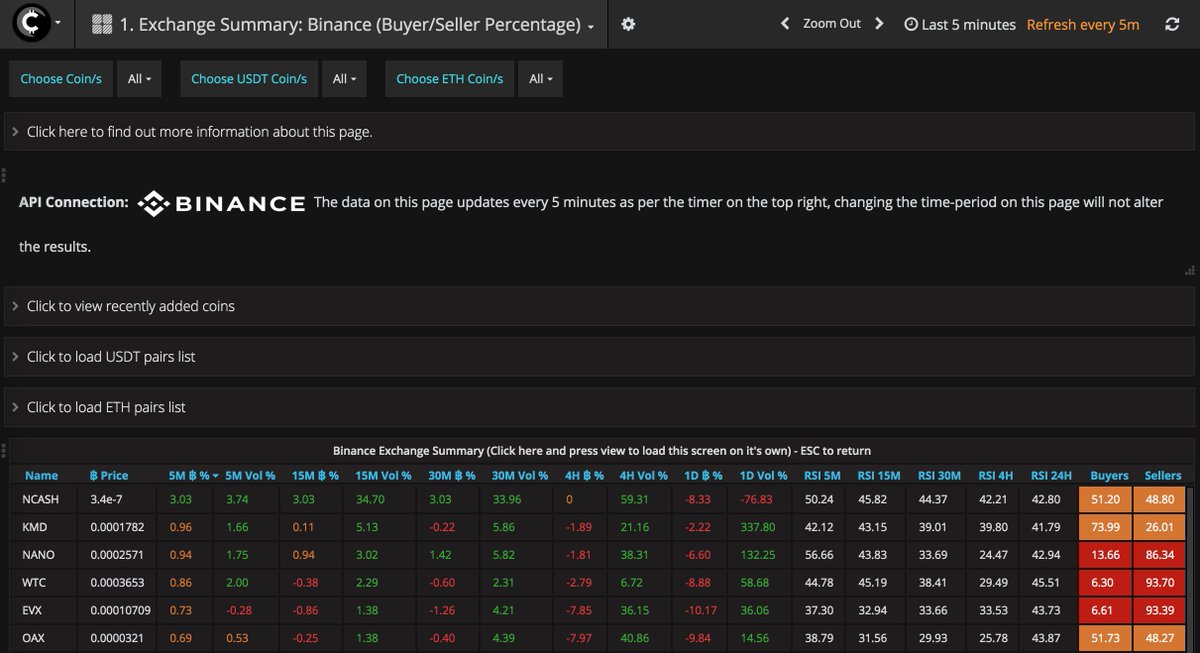Sort table by 5M Vol % column

[x=249, y=476]
